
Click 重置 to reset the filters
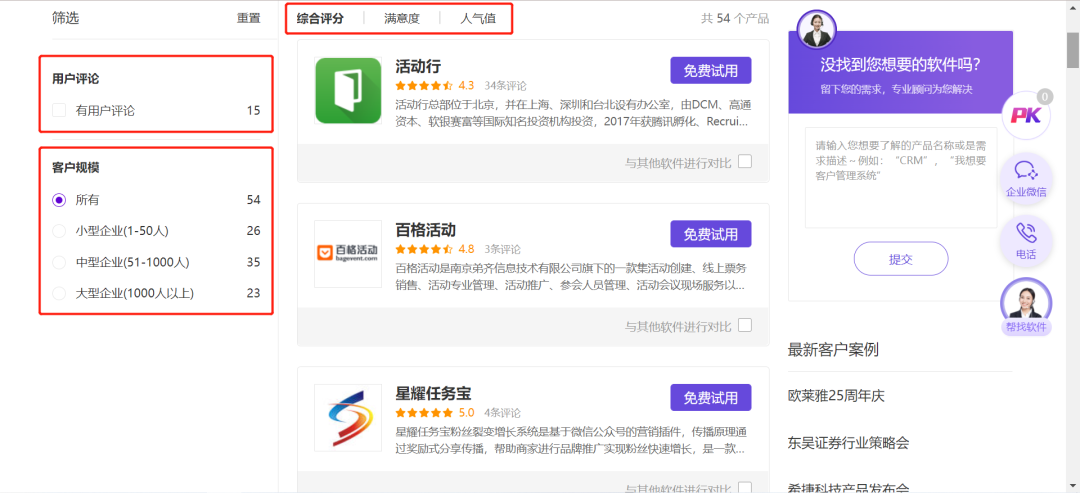[249, 19]
